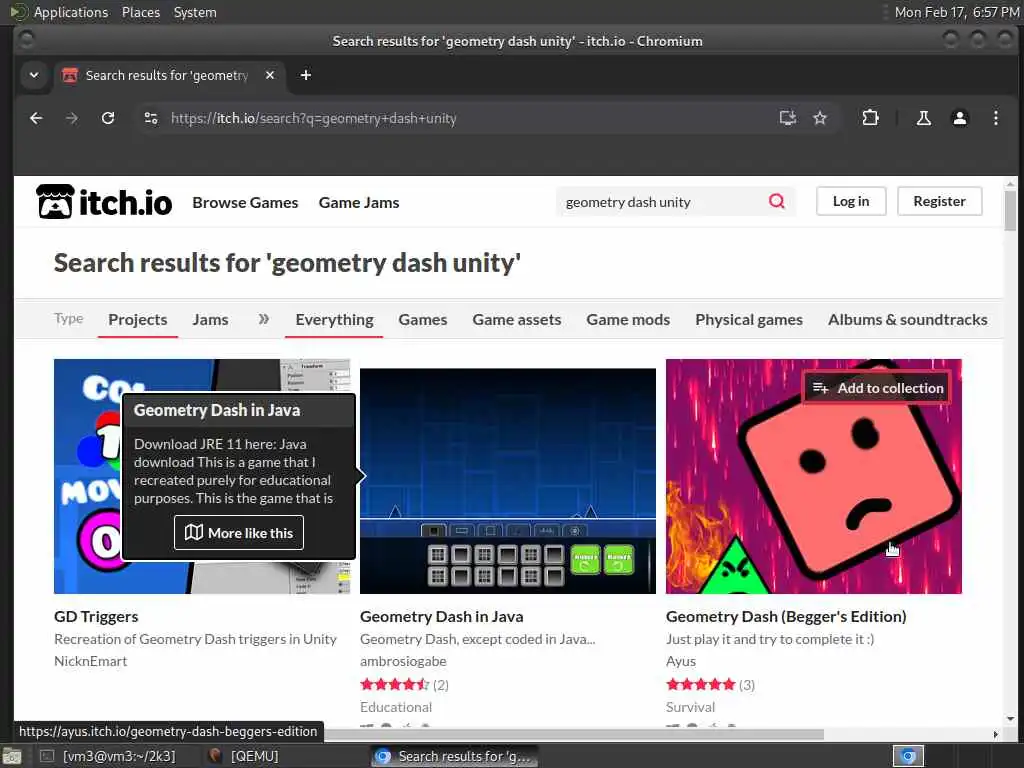Select the Projects type tab
1024x768 pixels.
click(x=138, y=319)
